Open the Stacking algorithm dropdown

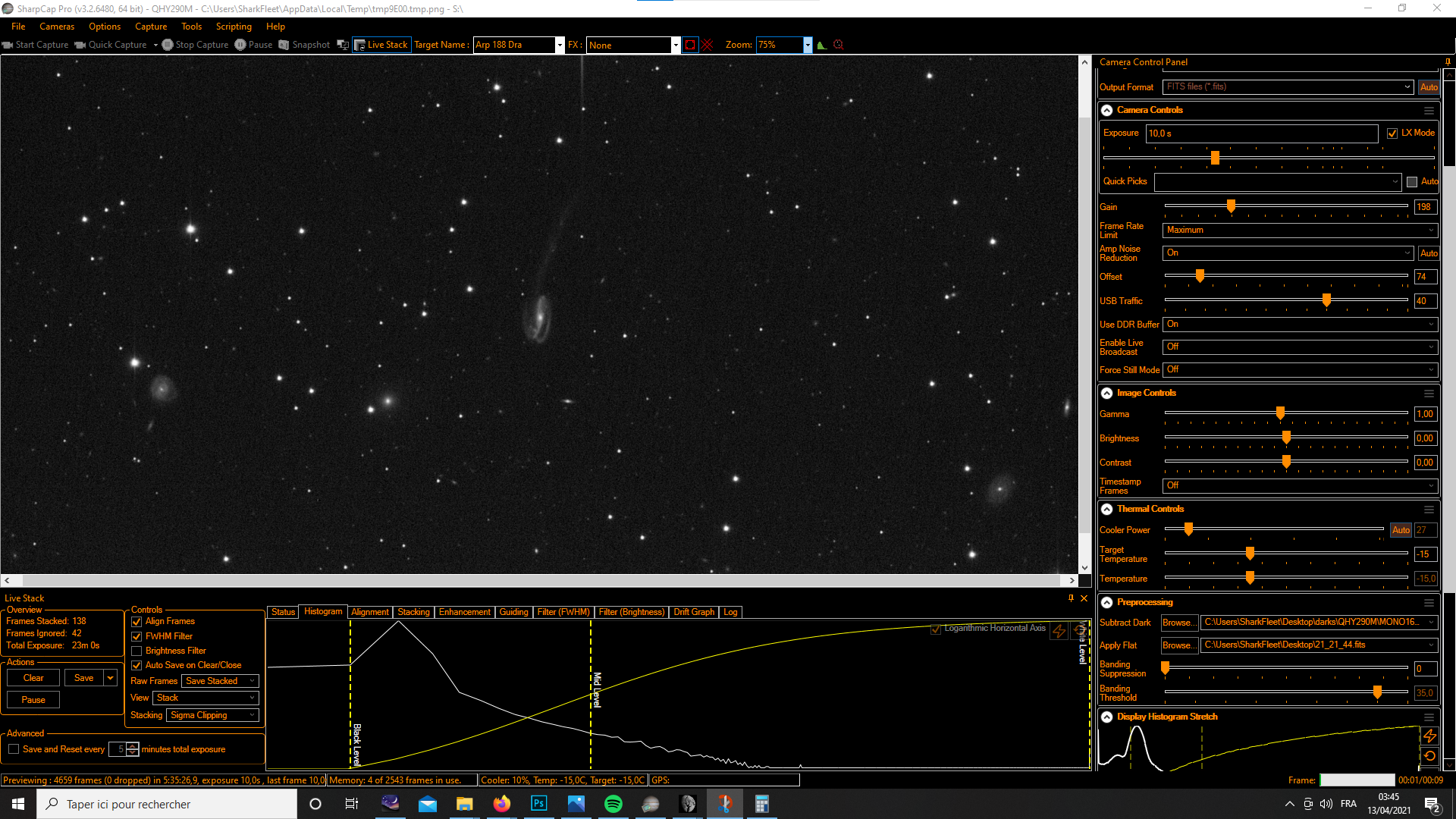212,715
